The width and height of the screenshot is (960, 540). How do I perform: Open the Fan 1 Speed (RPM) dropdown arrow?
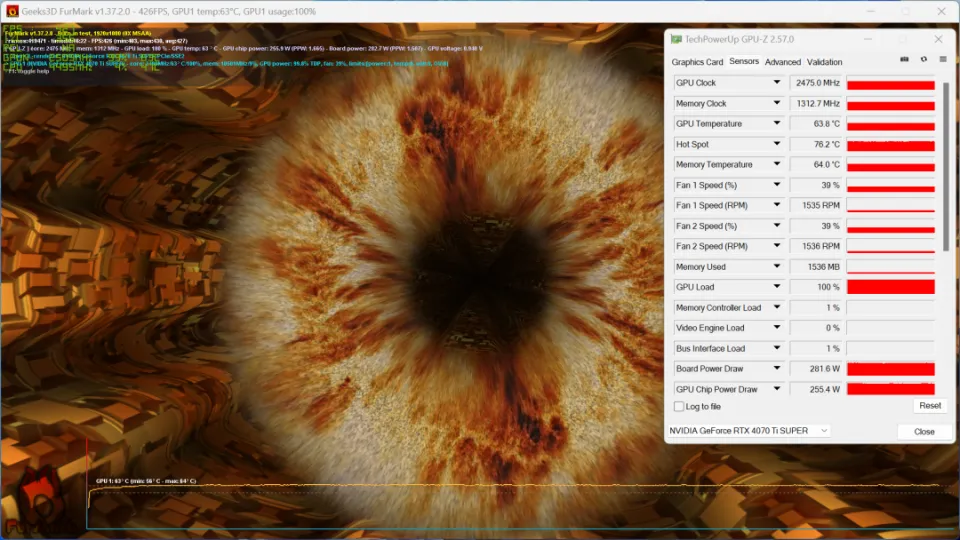(776, 205)
